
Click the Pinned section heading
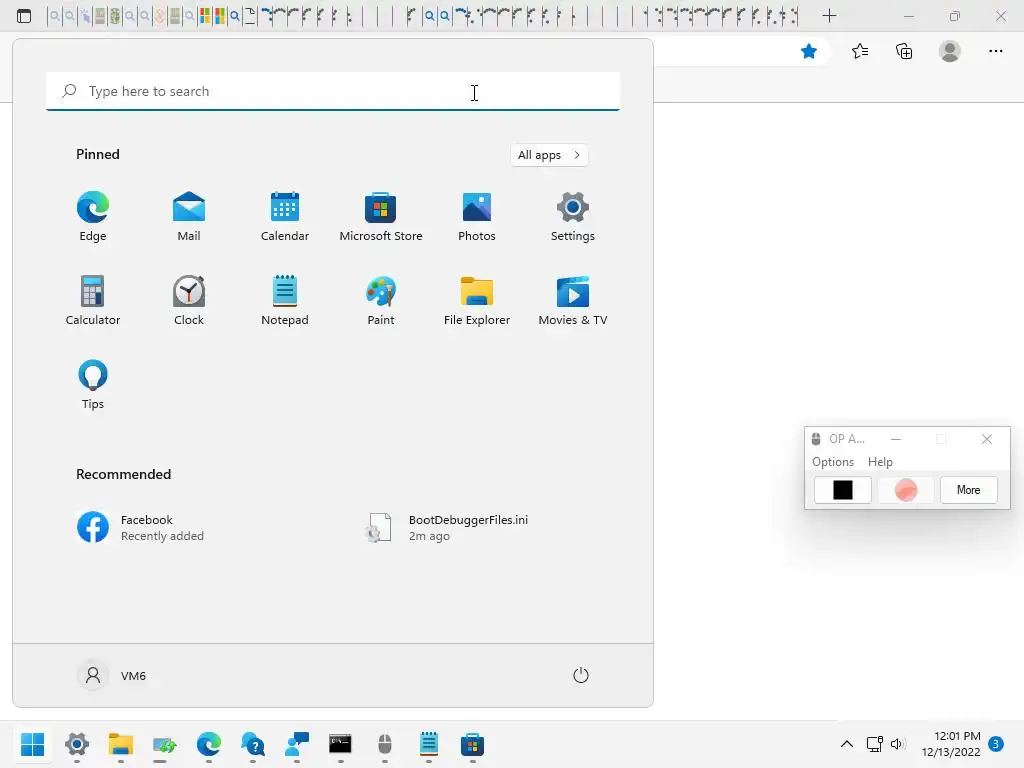(x=98, y=154)
